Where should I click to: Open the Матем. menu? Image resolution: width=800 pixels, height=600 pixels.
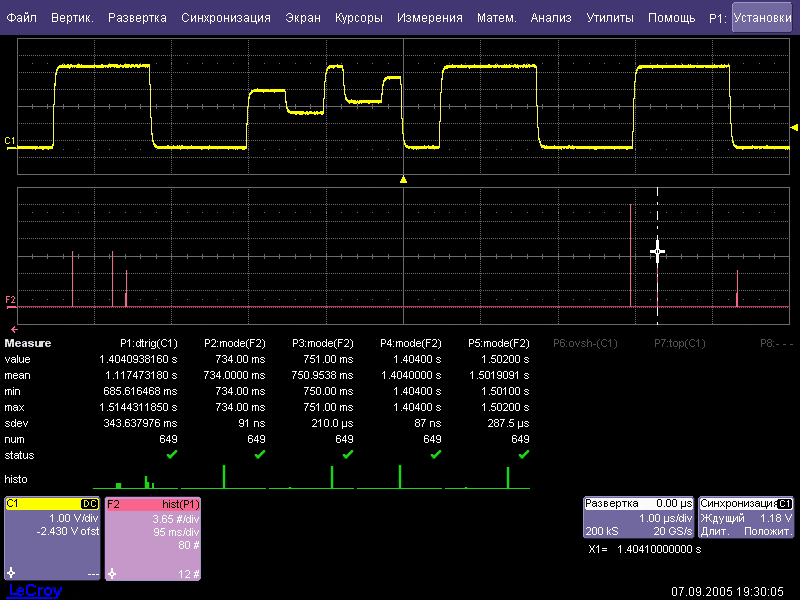(x=496, y=18)
